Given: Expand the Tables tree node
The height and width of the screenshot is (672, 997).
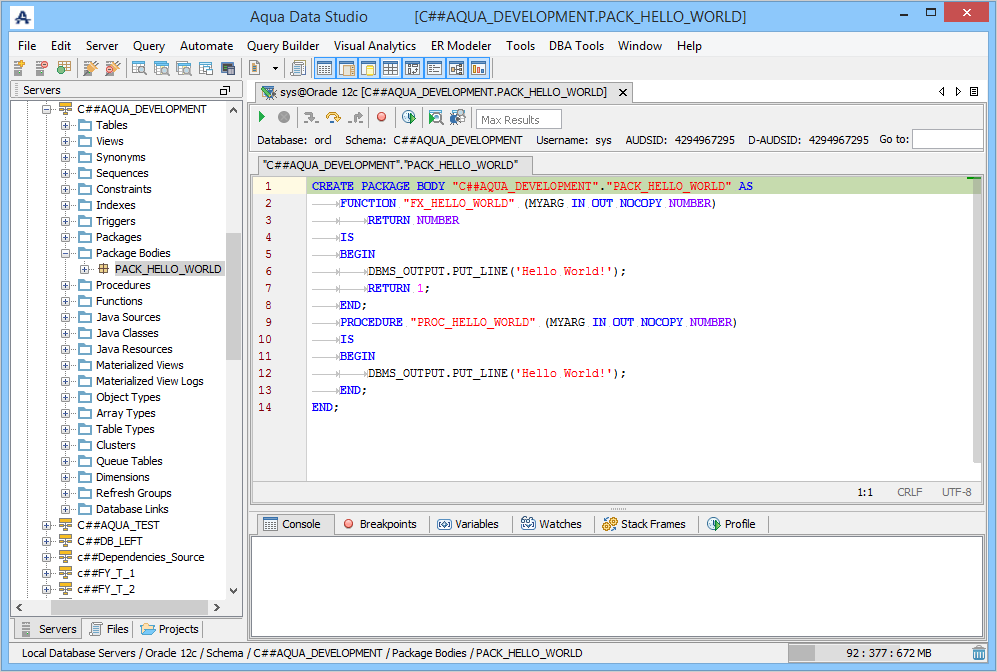Looking at the screenshot, I should coord(66,125).
